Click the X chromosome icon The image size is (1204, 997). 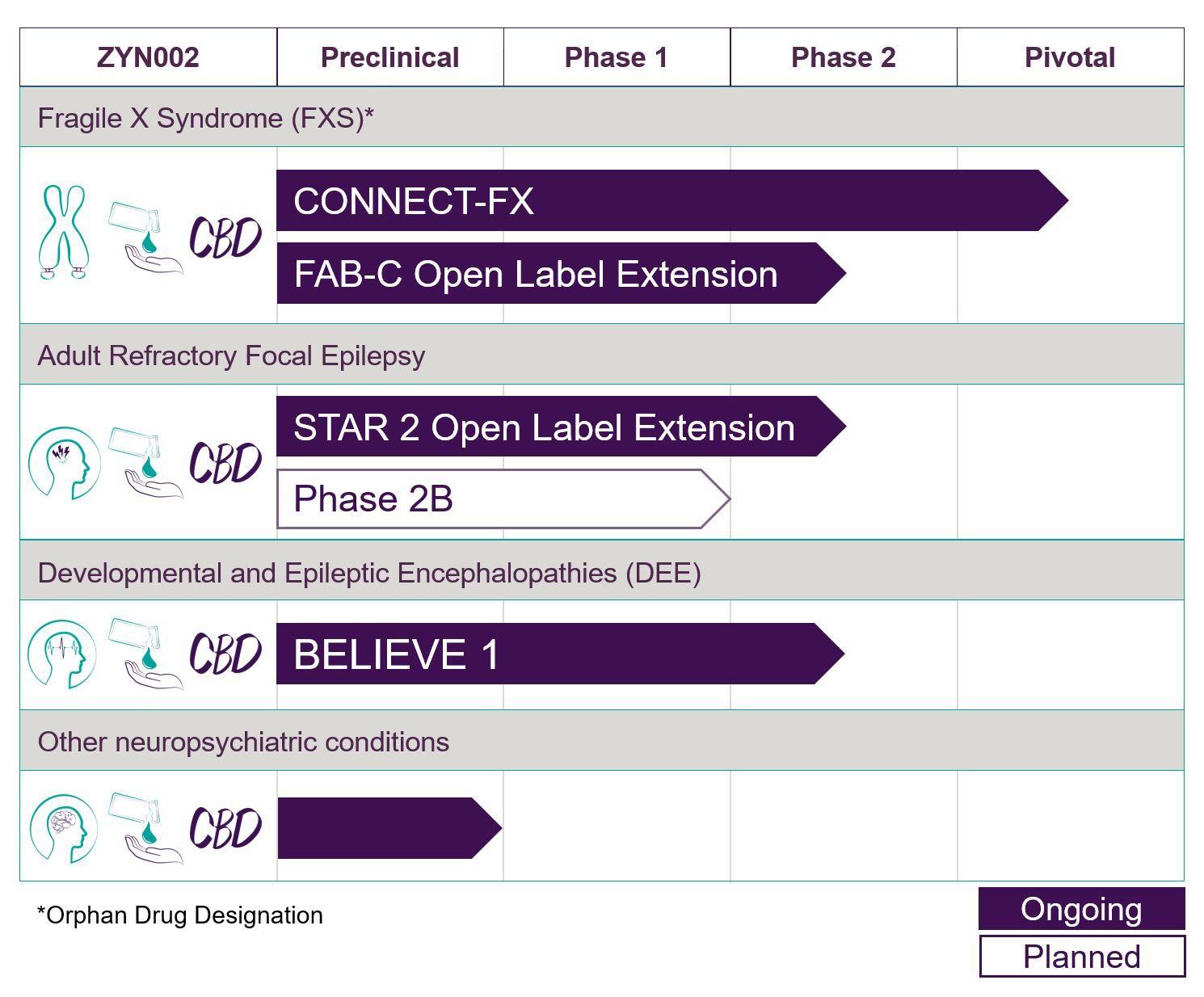63,232
